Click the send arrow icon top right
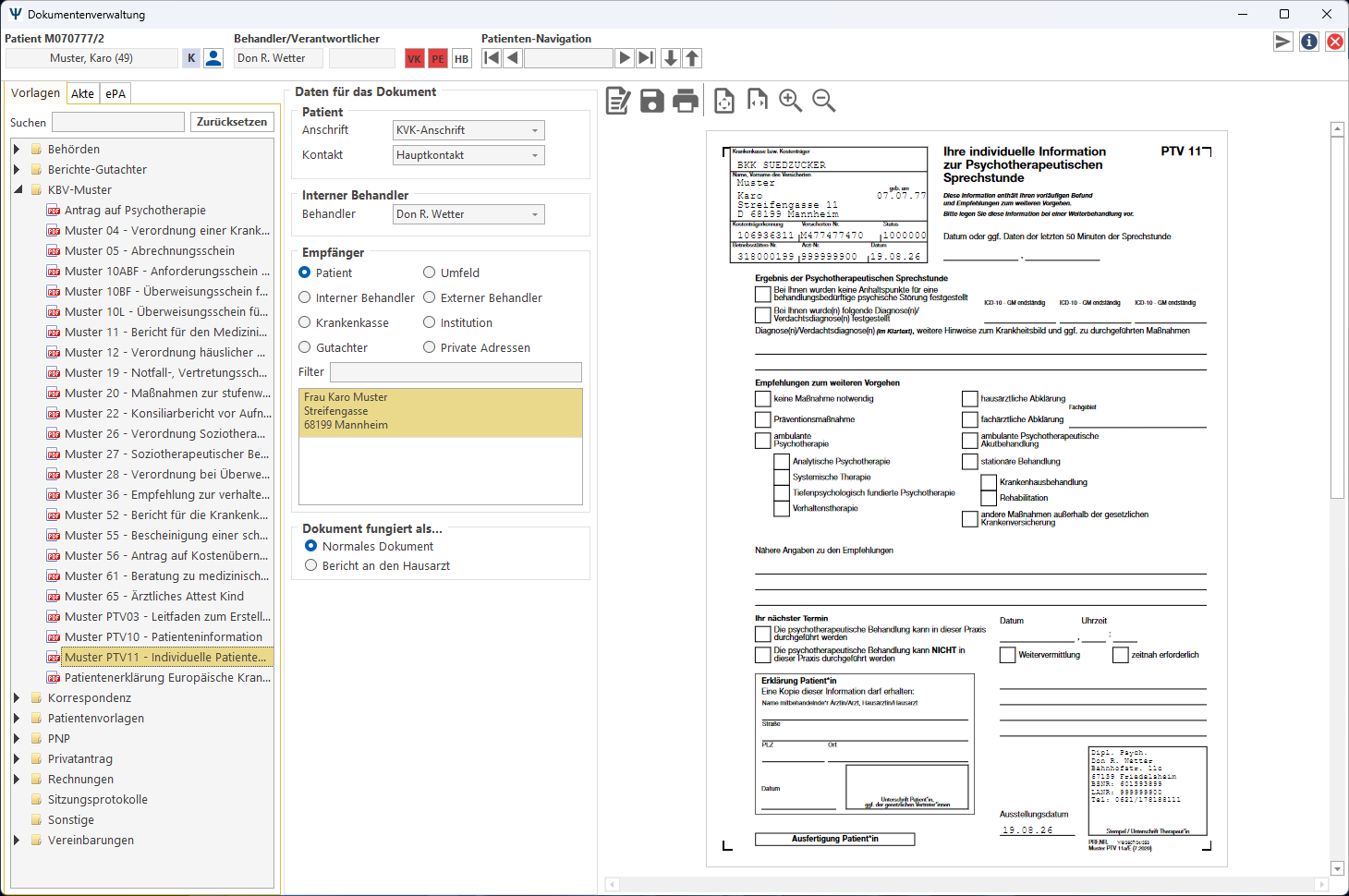The image size is (1349, 896). (x=1283, y=42)
